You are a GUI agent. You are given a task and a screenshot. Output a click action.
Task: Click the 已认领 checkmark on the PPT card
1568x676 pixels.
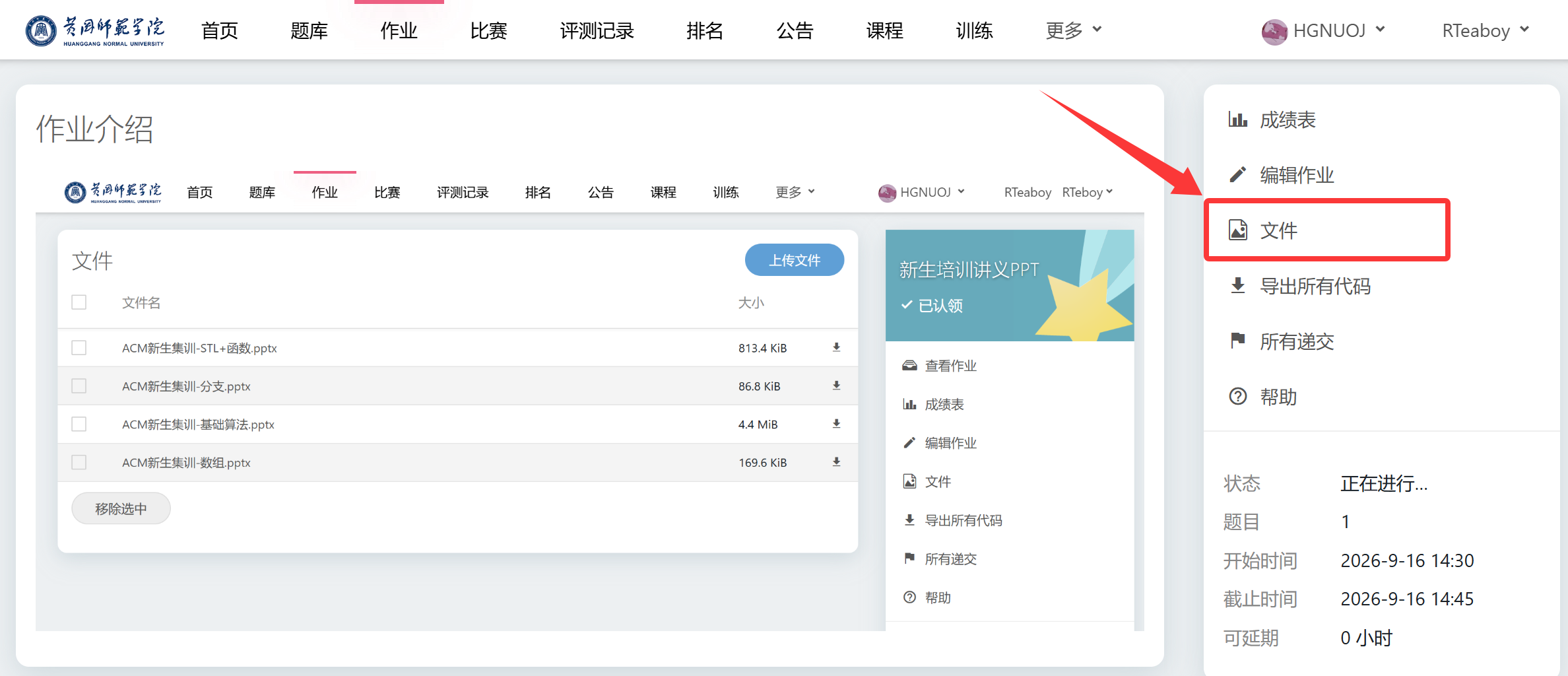coord(907,305)
